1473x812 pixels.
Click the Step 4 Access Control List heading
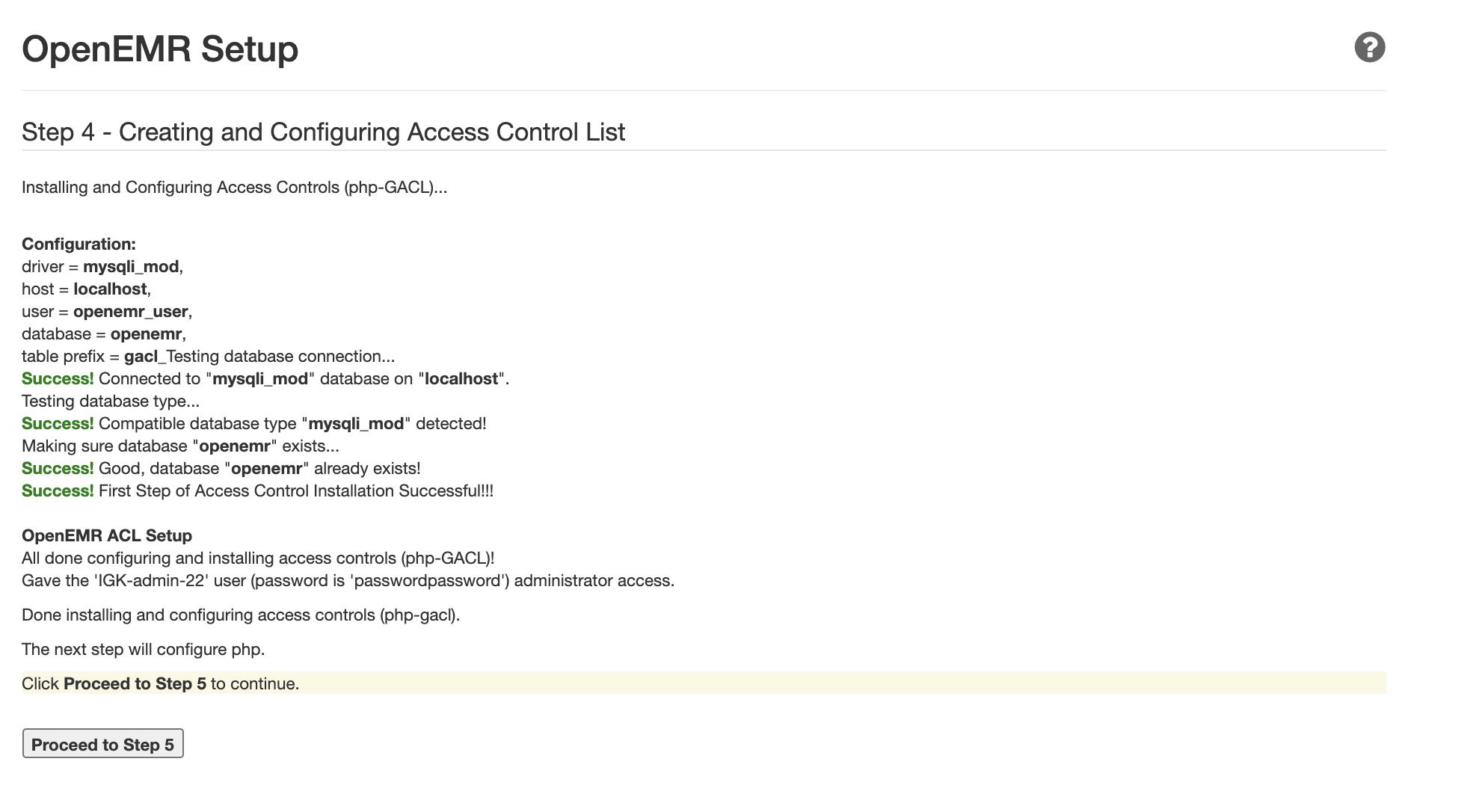(323, 132)
